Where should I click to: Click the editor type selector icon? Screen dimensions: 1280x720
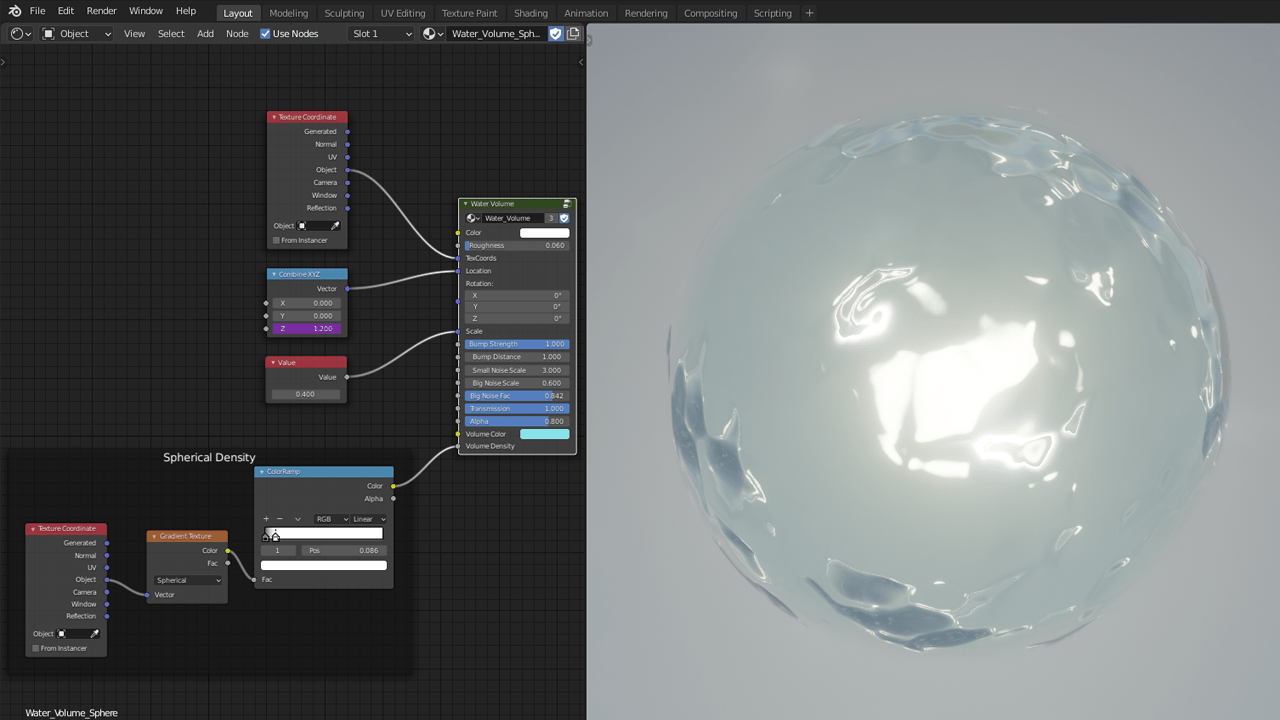click(18, 33)
